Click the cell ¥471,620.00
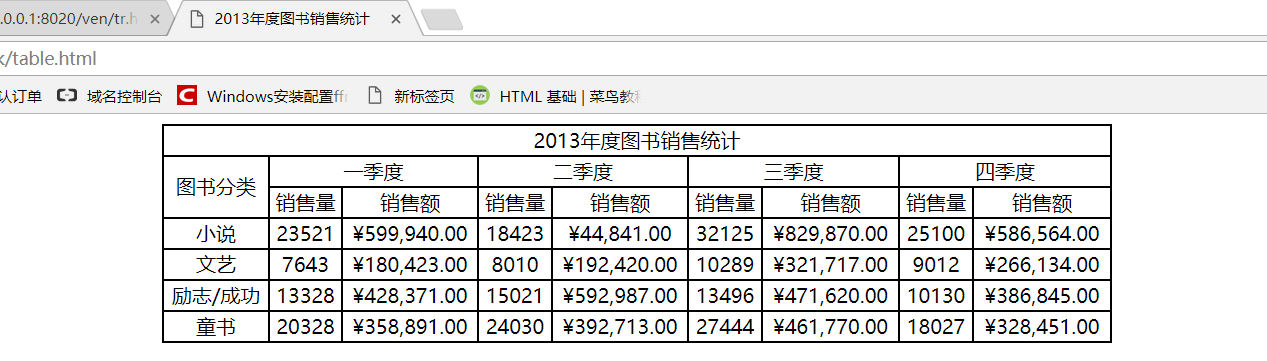1267x361 pixels. [831, 296]
